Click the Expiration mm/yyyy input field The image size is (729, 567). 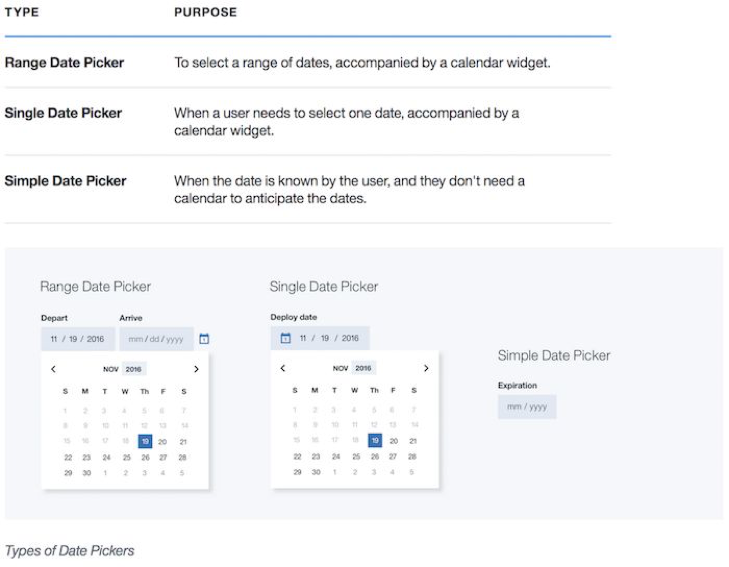527,407
